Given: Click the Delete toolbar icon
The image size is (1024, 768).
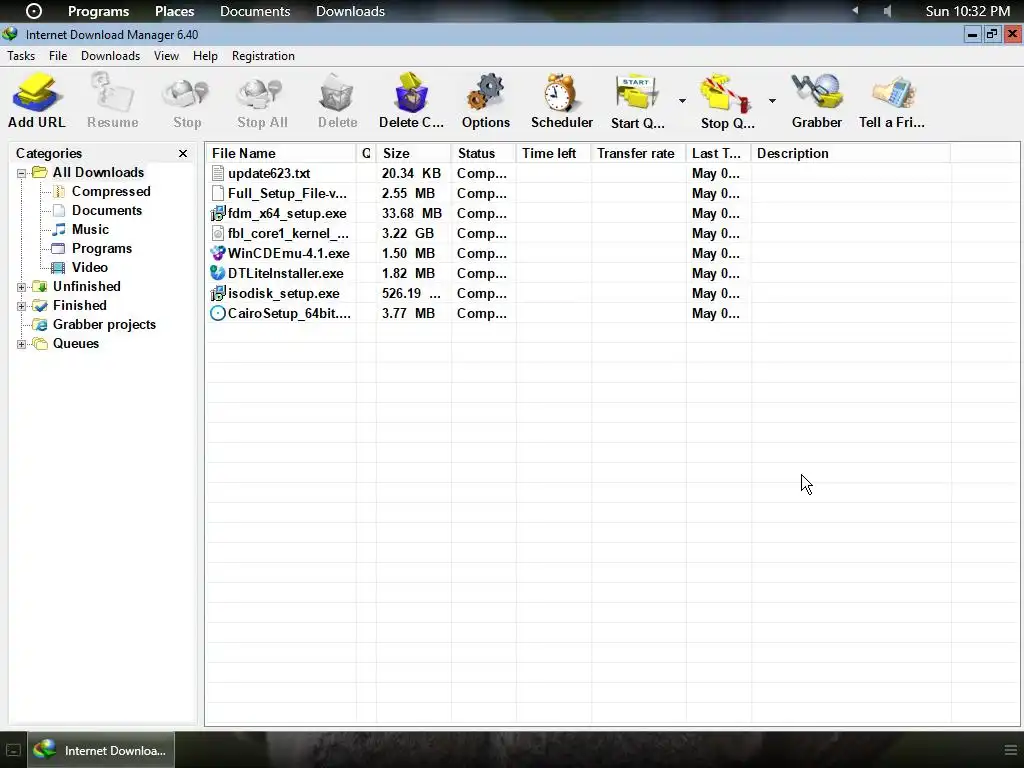Looking at the screenshot, I should point(337,92).
